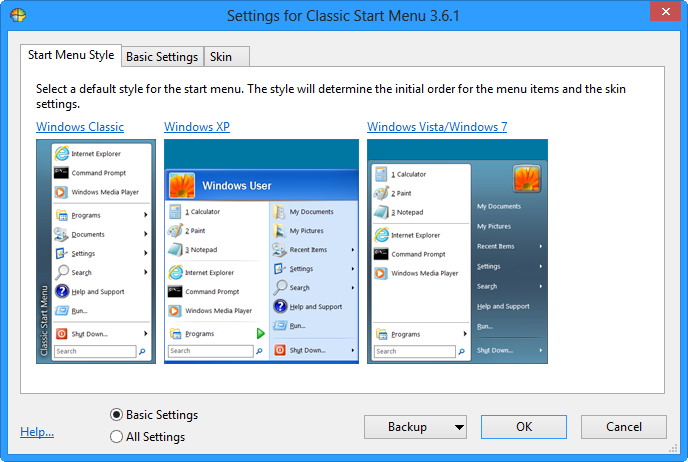Switch to the Basic Settings tab
The width and height of the screenshot is (688, 462).
point(162,57)
